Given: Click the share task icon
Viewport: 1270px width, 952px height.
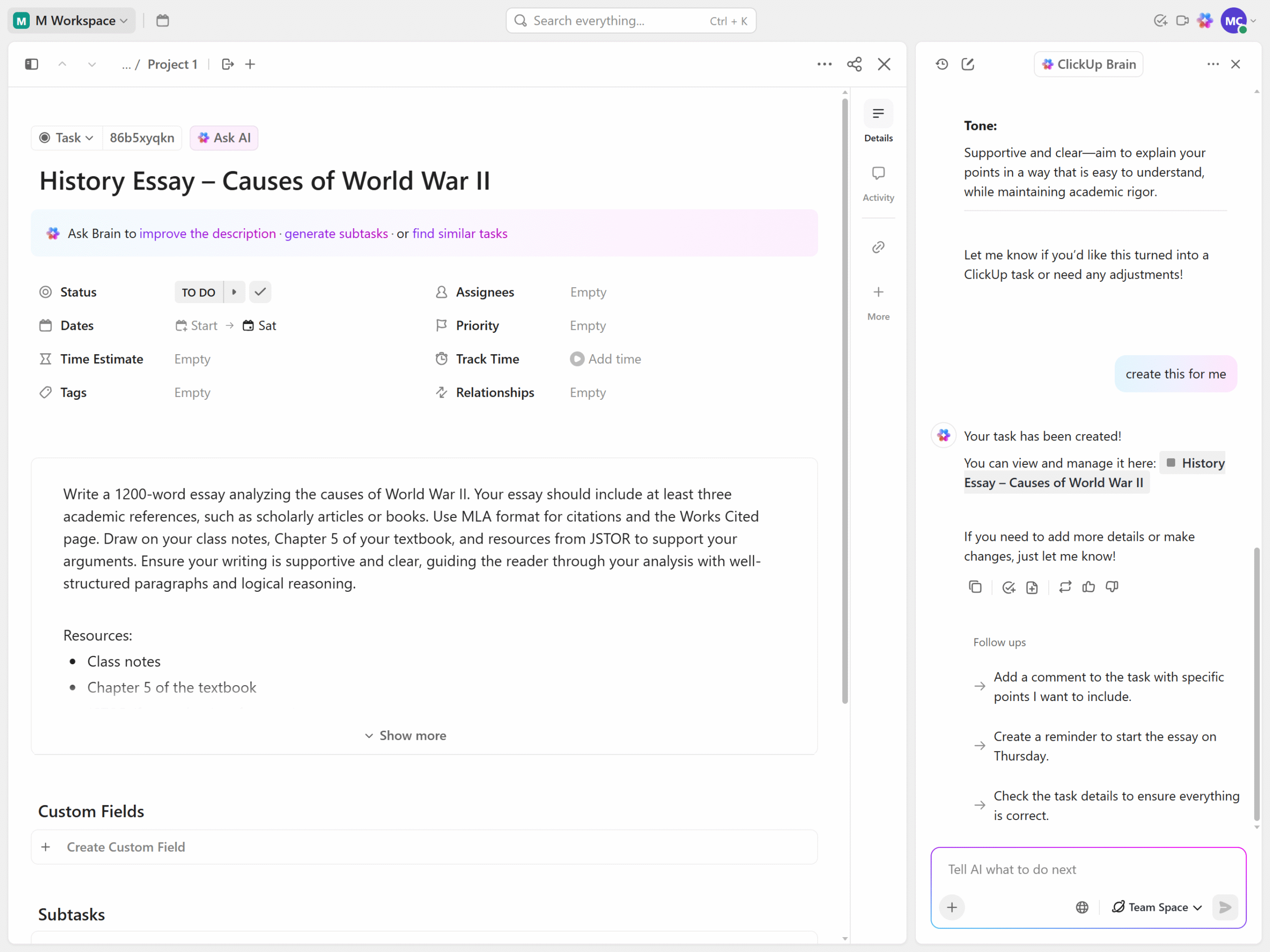Looking at the screenshot, I should pyautogui.click(x=854, y=64).
